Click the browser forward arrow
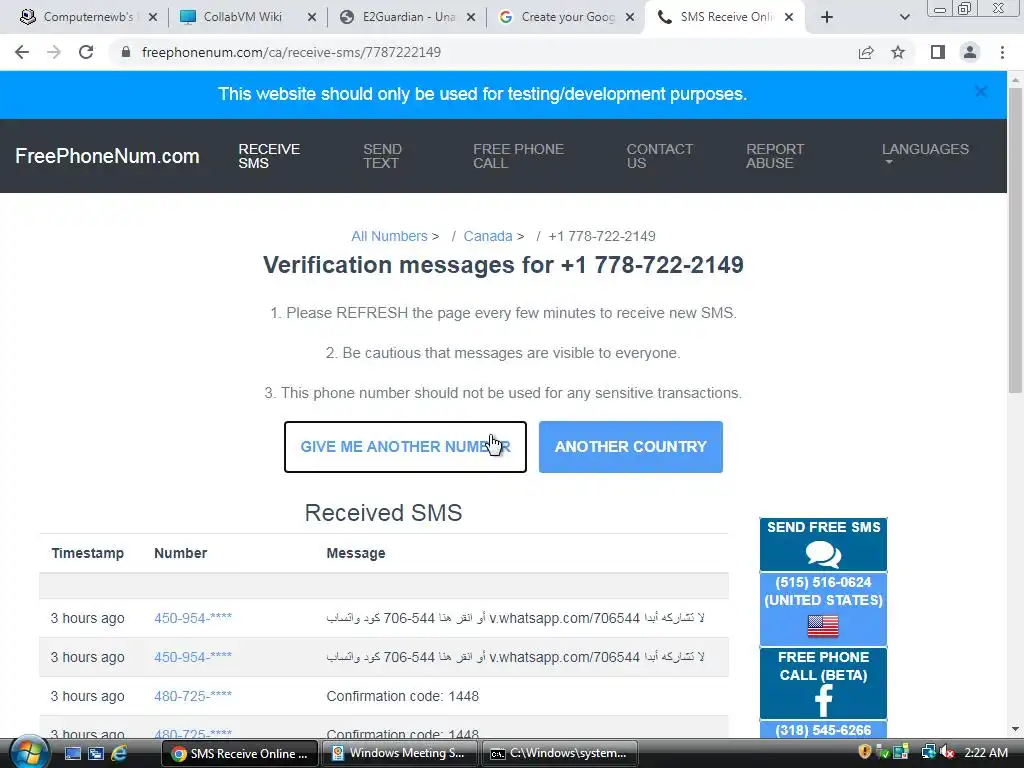 pos(54,52)
